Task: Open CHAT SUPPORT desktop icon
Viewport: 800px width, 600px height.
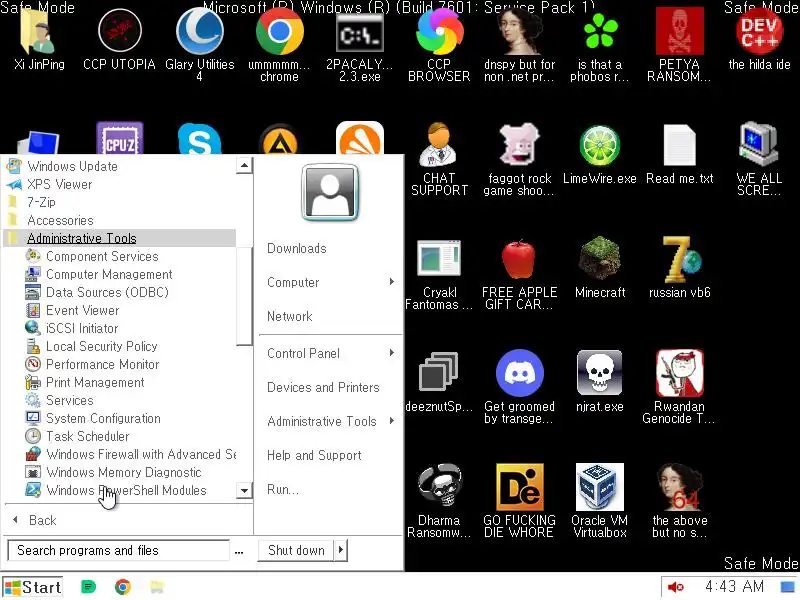Action: tap(439, 145)
